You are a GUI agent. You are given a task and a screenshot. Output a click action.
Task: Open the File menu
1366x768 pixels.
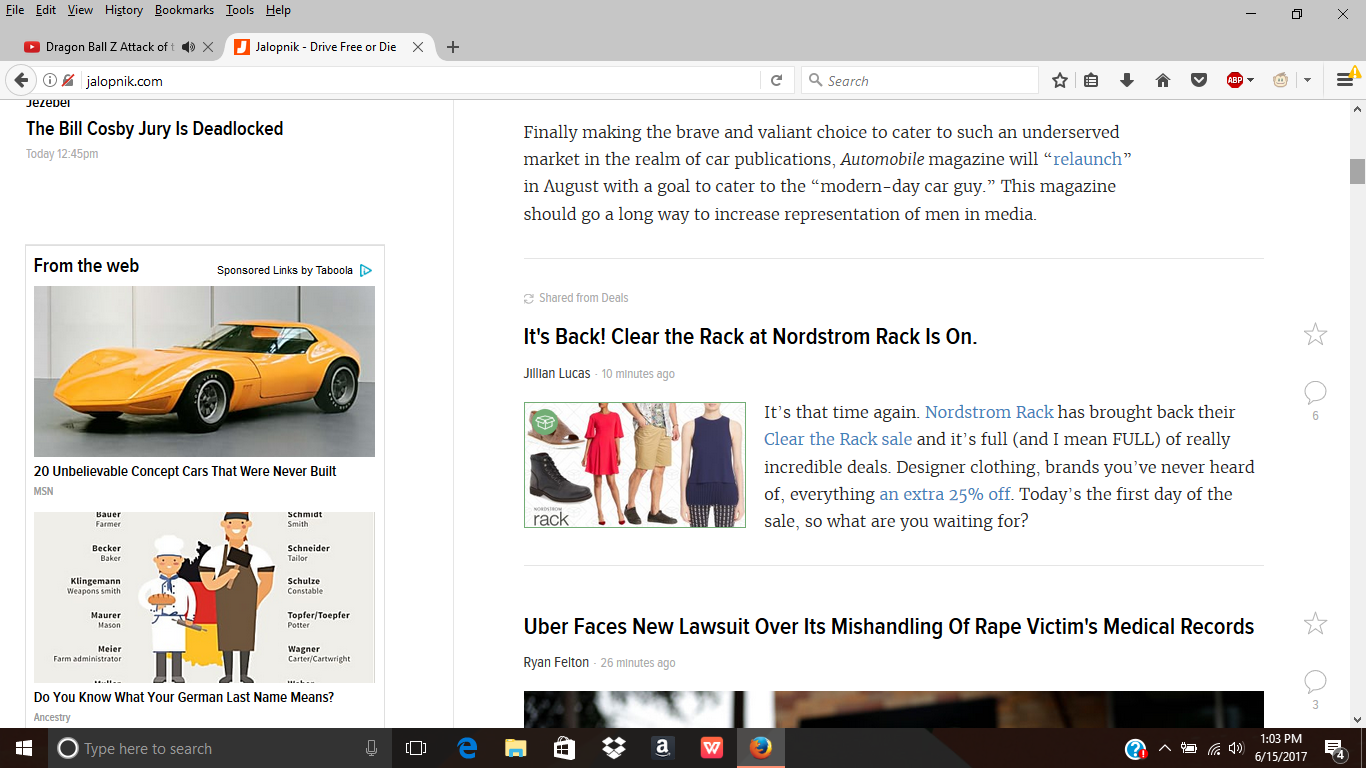coord(15,10)
